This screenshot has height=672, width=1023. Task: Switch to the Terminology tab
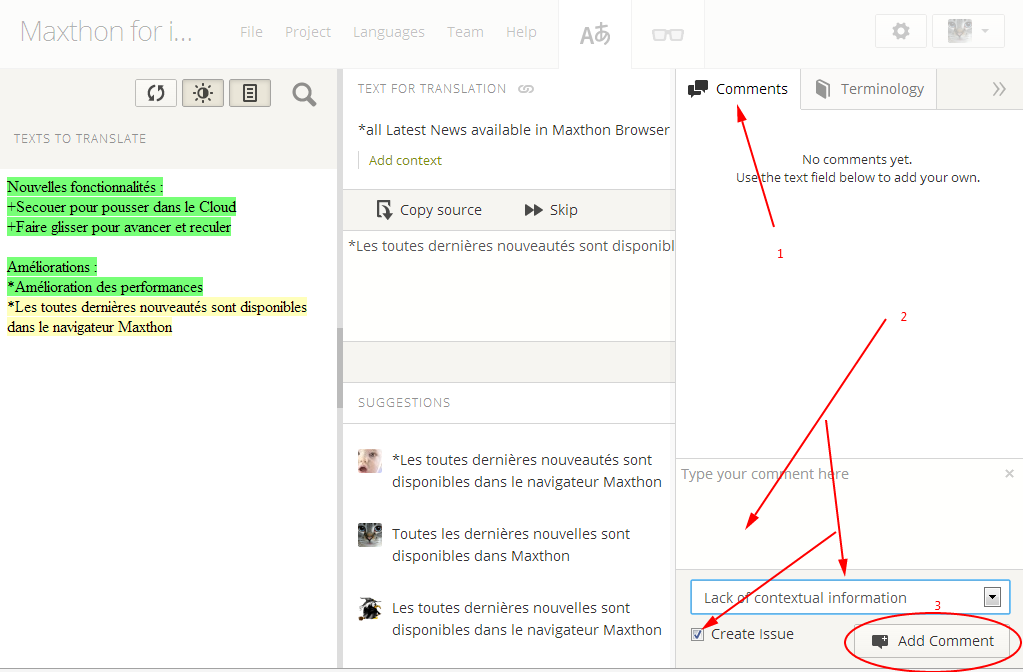click(x=869, y=89)
